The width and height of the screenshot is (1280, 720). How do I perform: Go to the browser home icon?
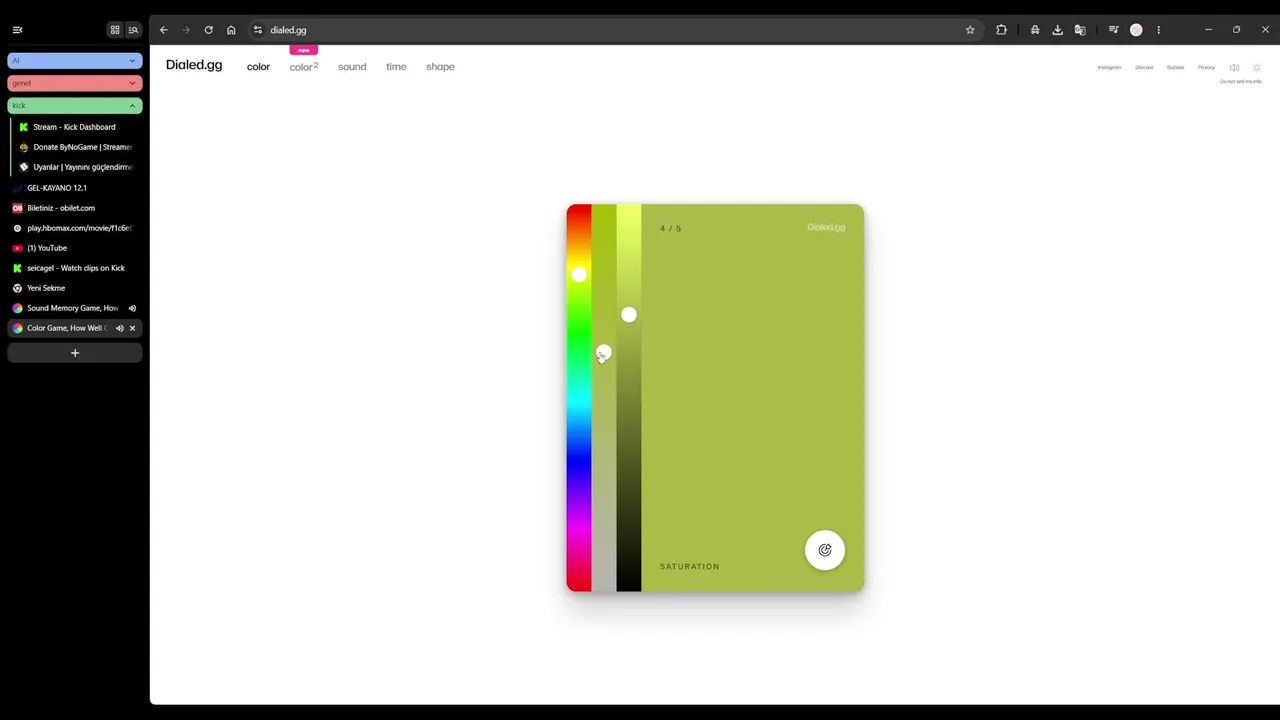point(231,30)
